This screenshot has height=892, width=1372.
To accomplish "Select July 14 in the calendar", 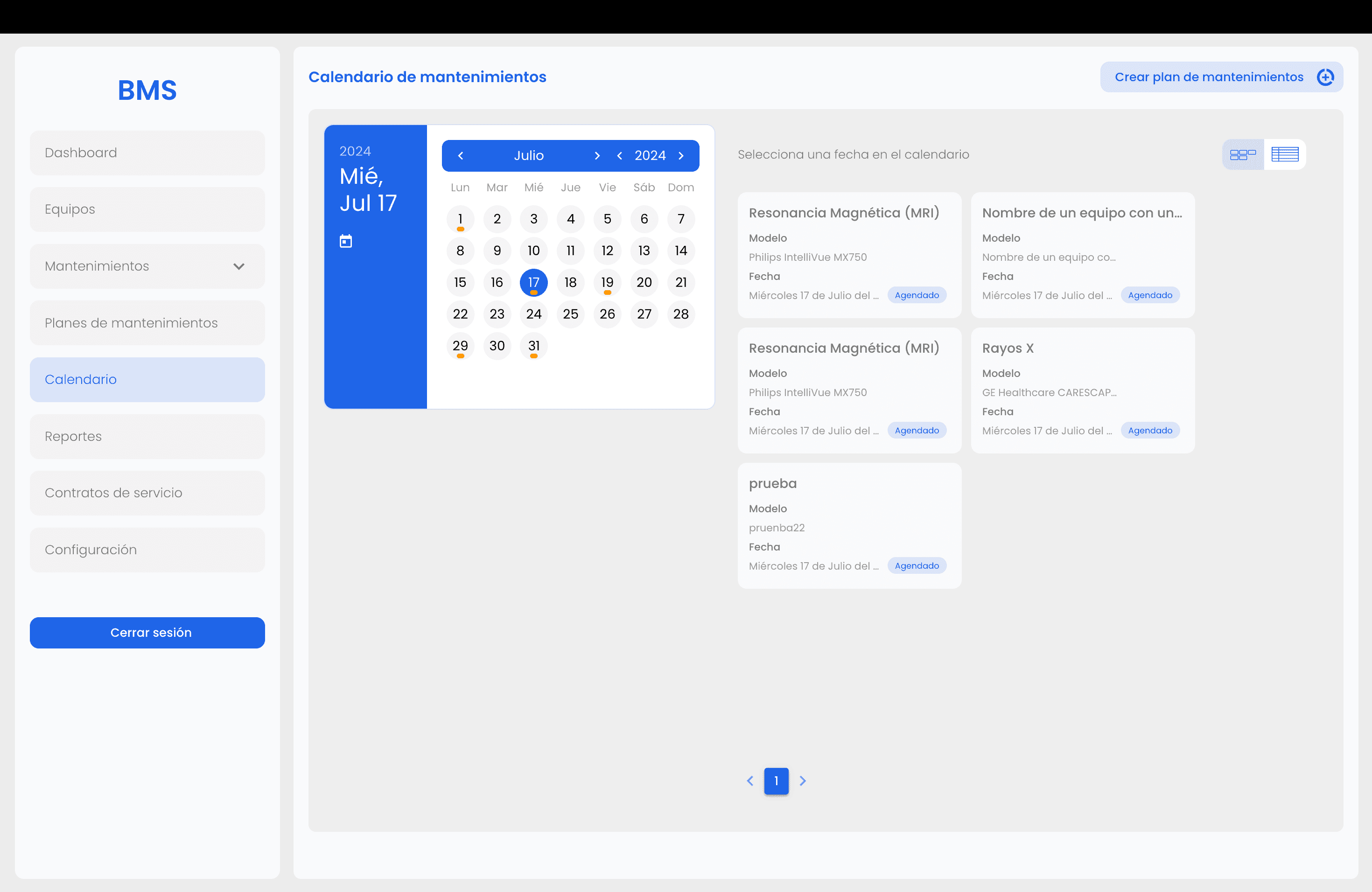I will pos(681,251).
